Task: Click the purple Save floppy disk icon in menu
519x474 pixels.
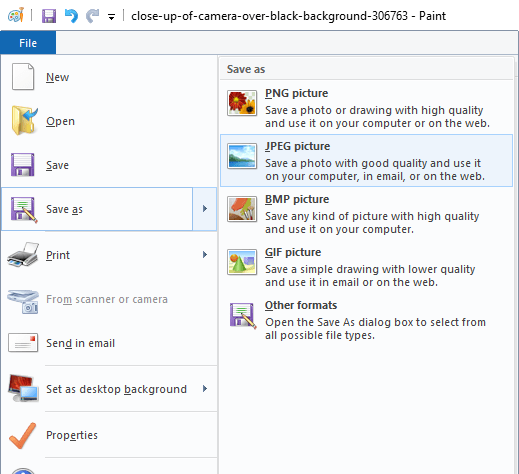Action: pyautogui.click(x=22, y=165)
